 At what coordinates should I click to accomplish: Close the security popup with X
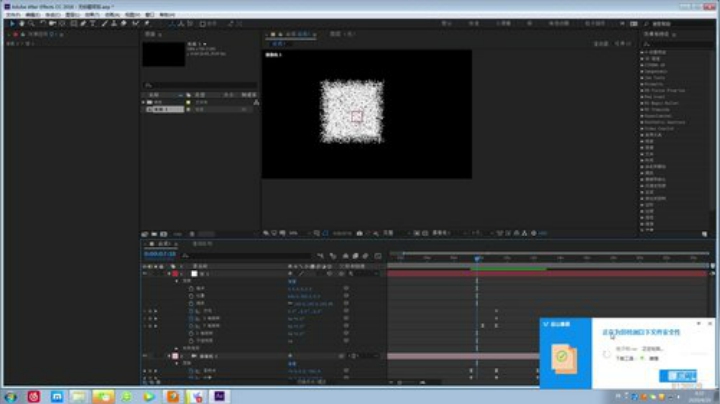pos(709,324)
